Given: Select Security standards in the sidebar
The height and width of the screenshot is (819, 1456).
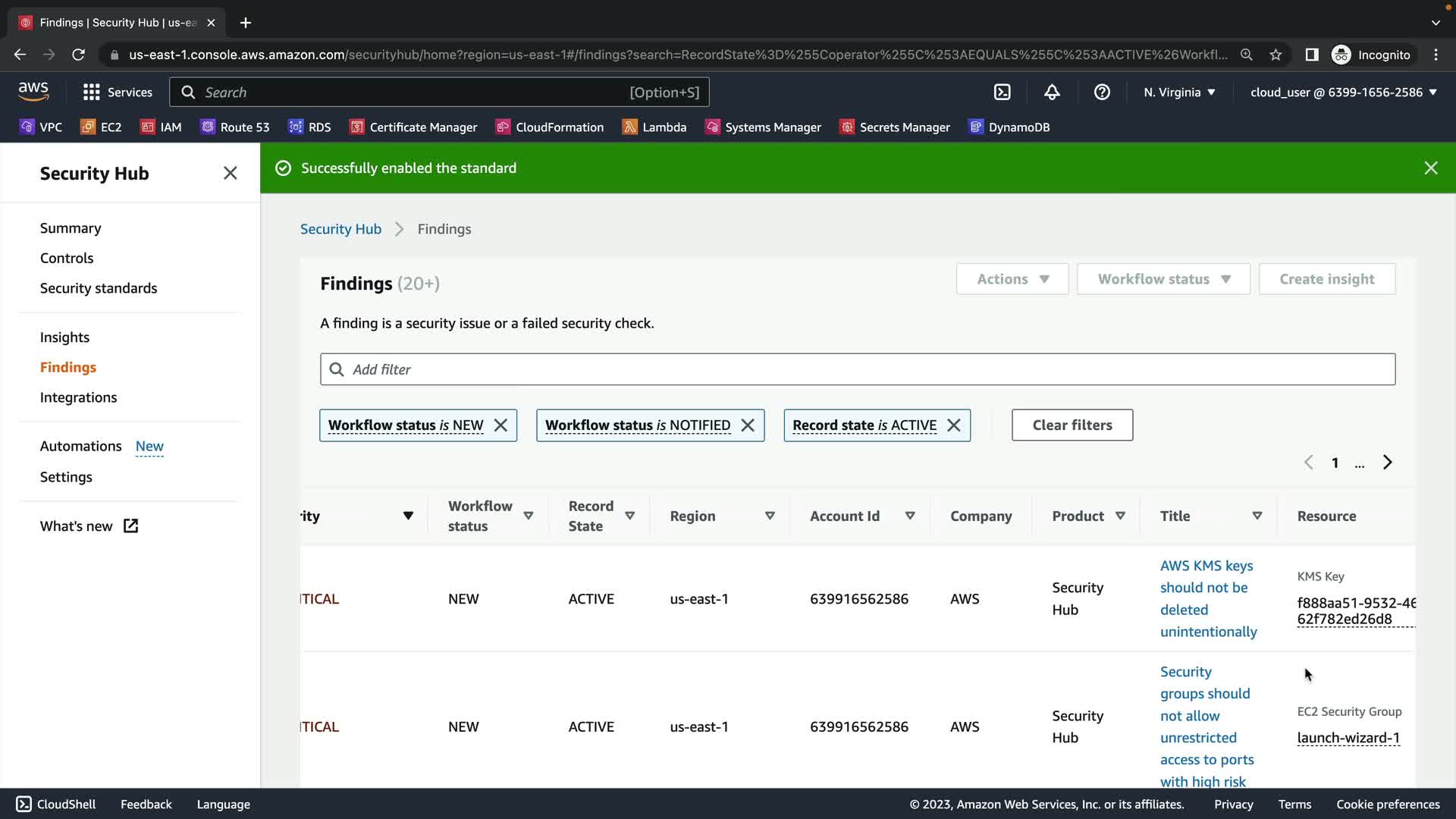Looking at the screenshot, I should click(x=99, y=288).
